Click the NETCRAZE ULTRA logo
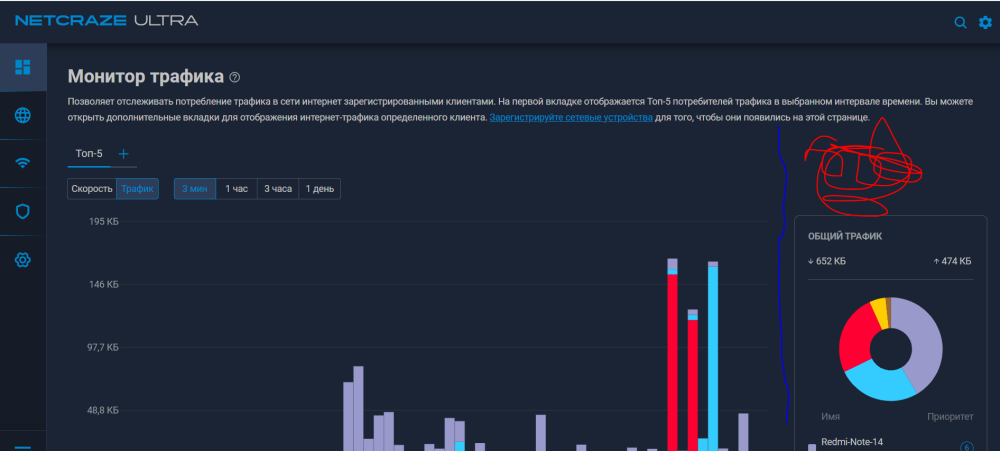This screenshot has height=451, width=1000. pyautogui.click(x=107, y=20)
